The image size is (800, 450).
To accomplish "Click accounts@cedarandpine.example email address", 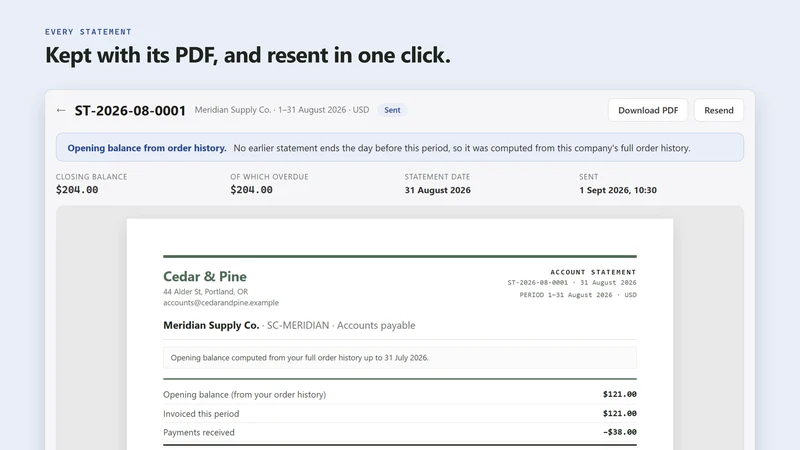I will (221, 303).
